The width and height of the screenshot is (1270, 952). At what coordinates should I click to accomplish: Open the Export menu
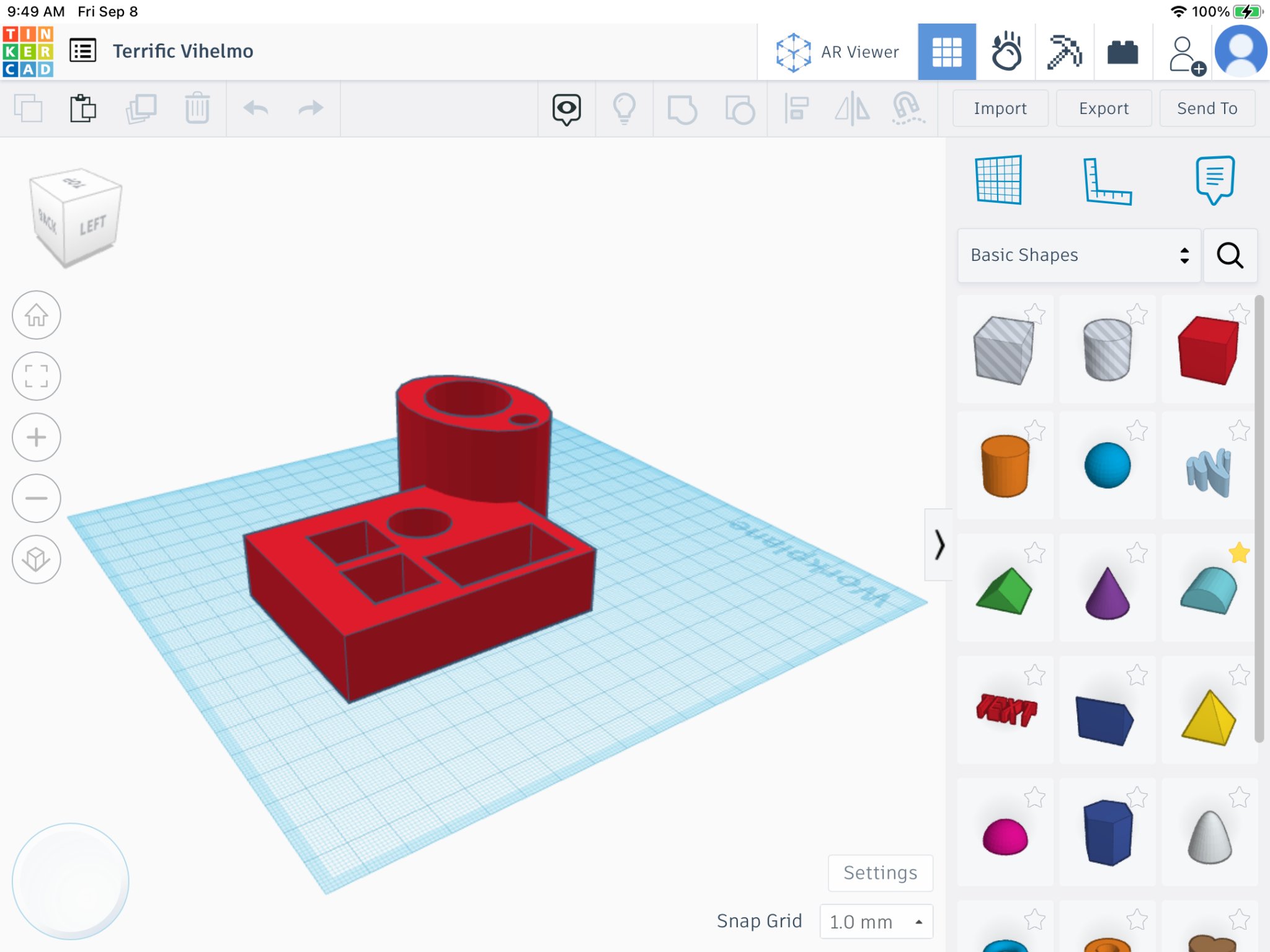click(x=1103, y=108)
